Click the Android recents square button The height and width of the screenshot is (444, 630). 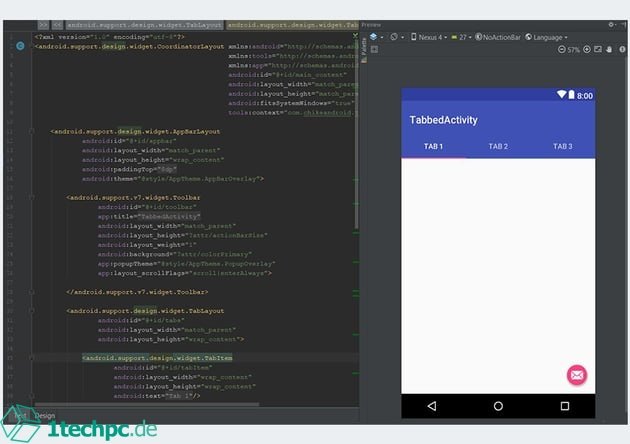click(x=565, y=406)
